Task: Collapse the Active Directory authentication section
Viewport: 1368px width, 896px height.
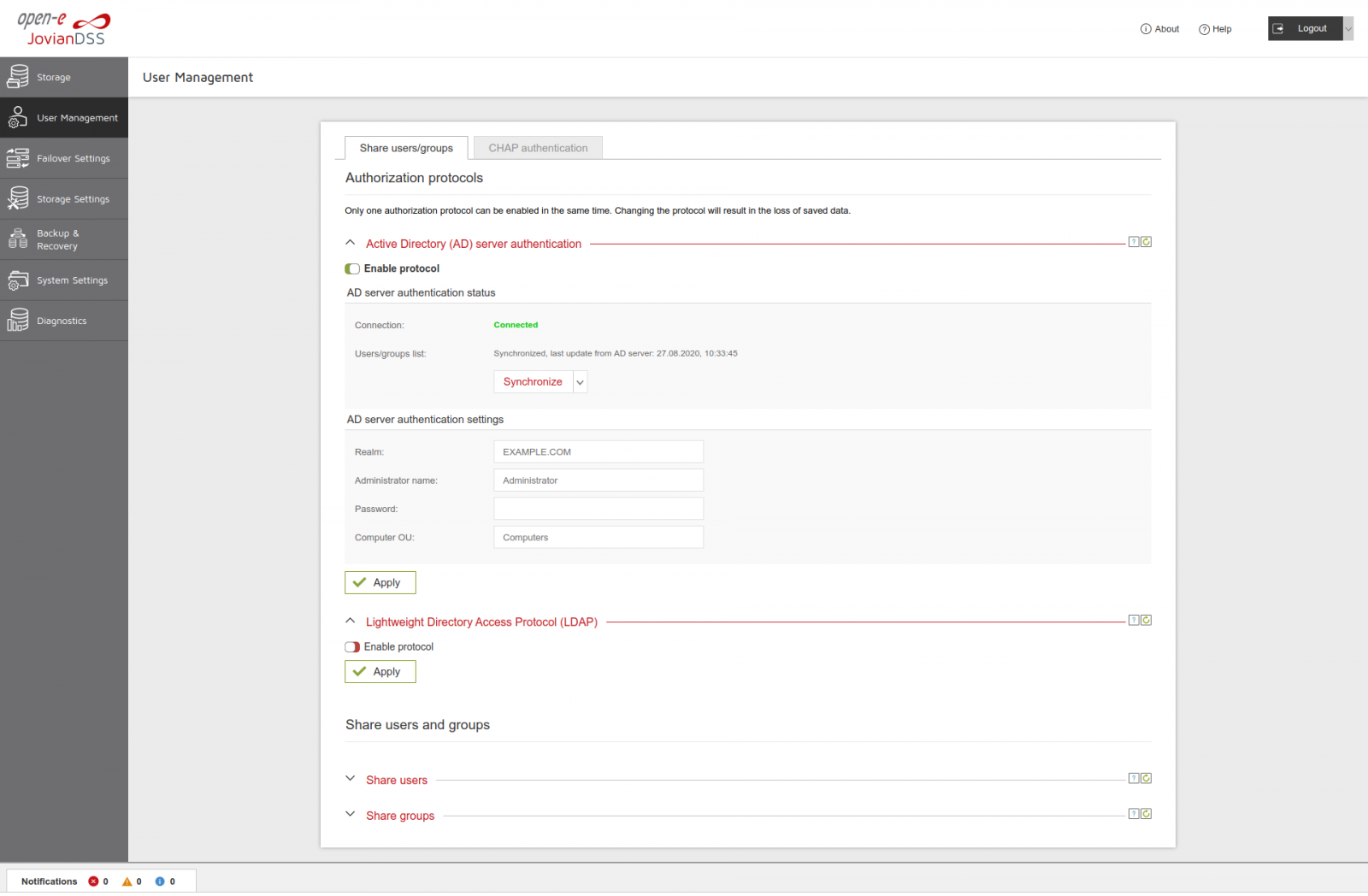Action: [351, 243]
